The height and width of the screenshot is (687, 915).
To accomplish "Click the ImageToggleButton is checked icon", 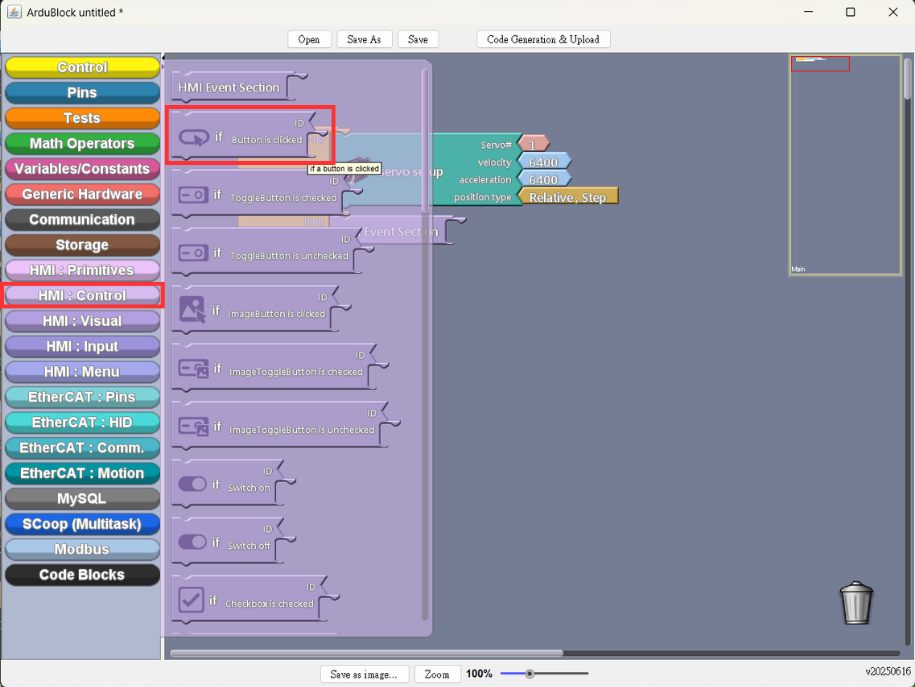I will pyautogui.click(x=193, y=368).
